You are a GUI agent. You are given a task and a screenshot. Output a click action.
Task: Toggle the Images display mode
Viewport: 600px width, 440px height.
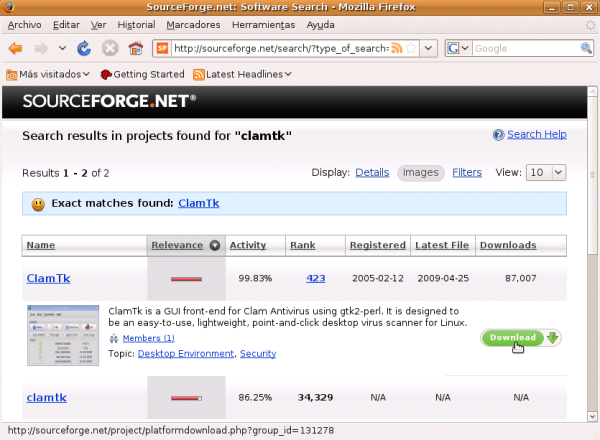(421, 172)
